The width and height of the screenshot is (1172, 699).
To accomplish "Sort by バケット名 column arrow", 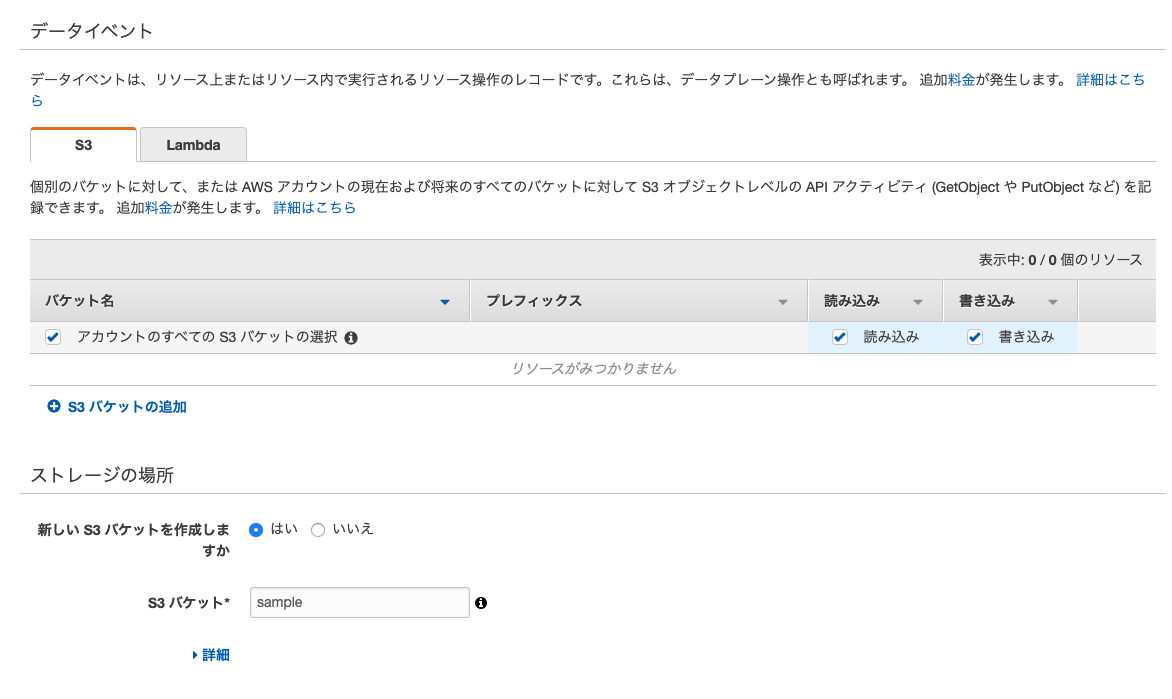I will pos(445,302).
